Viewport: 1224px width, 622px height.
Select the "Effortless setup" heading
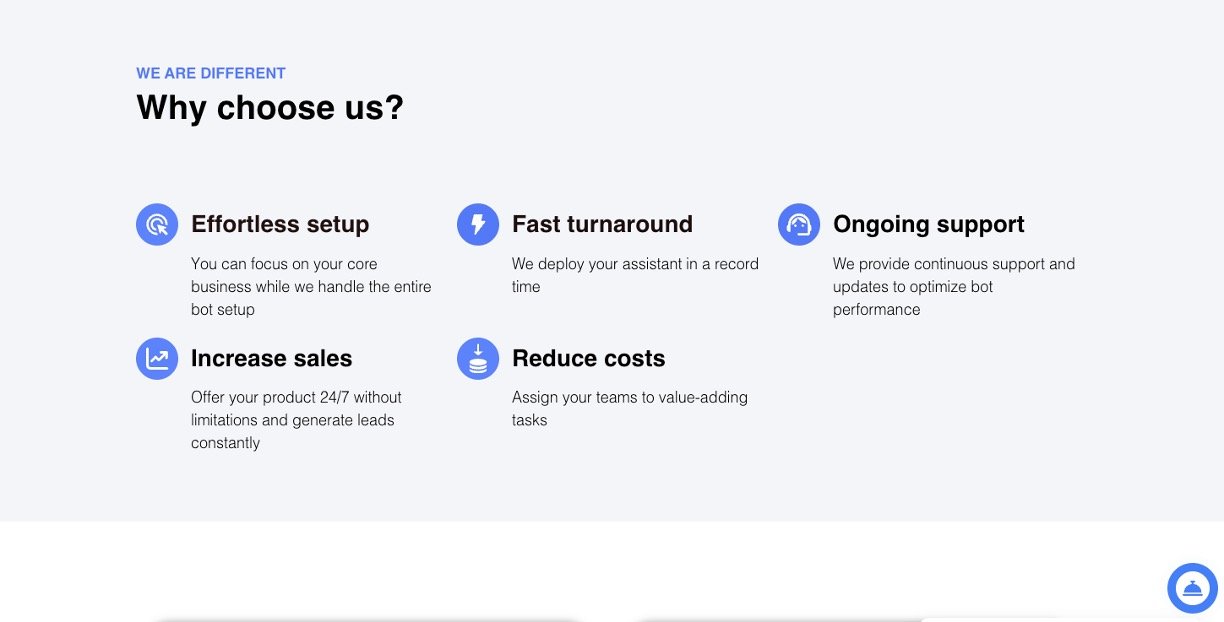tap(280, 224)
